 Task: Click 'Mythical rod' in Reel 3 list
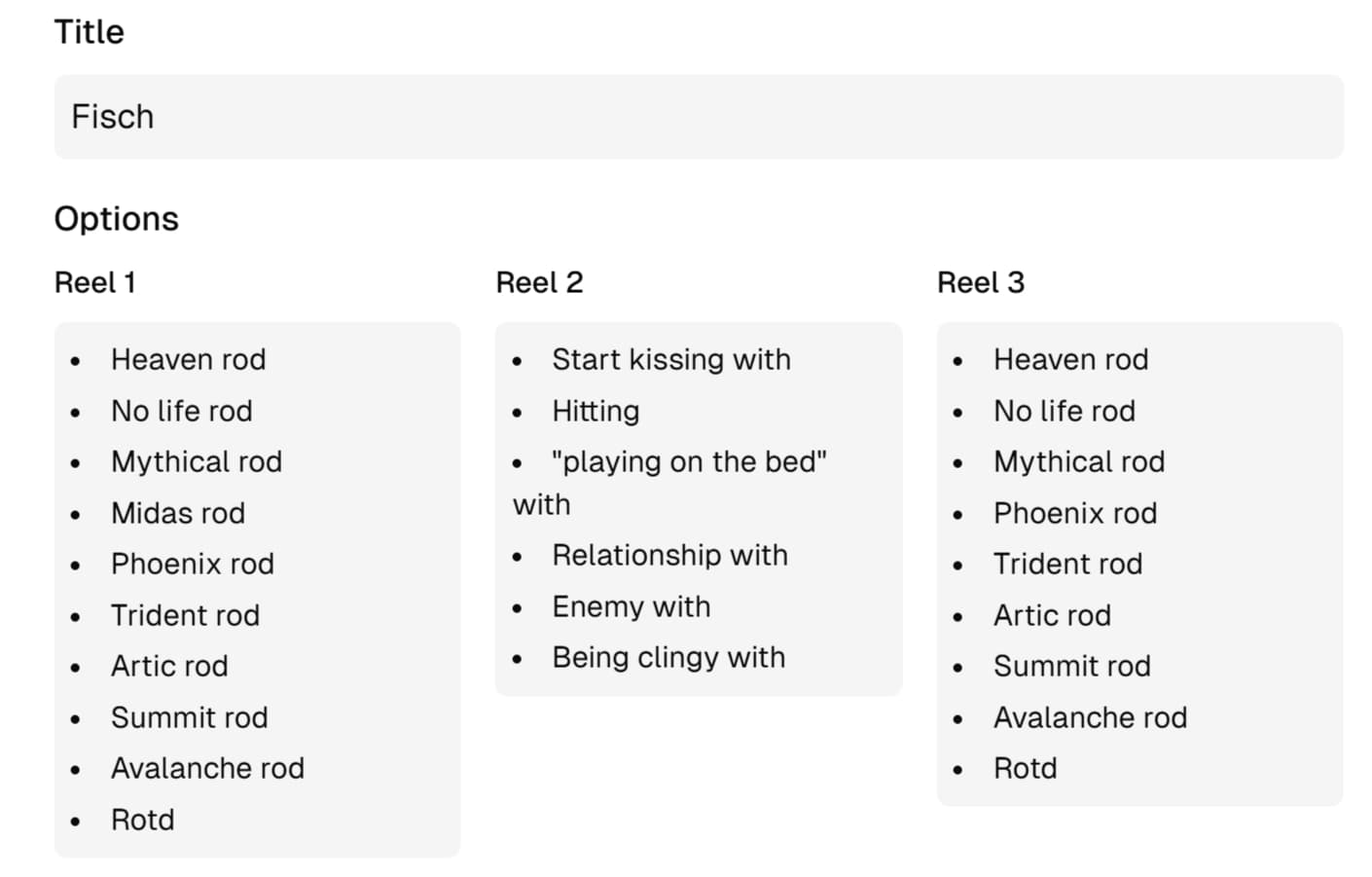coord(1078,461)
